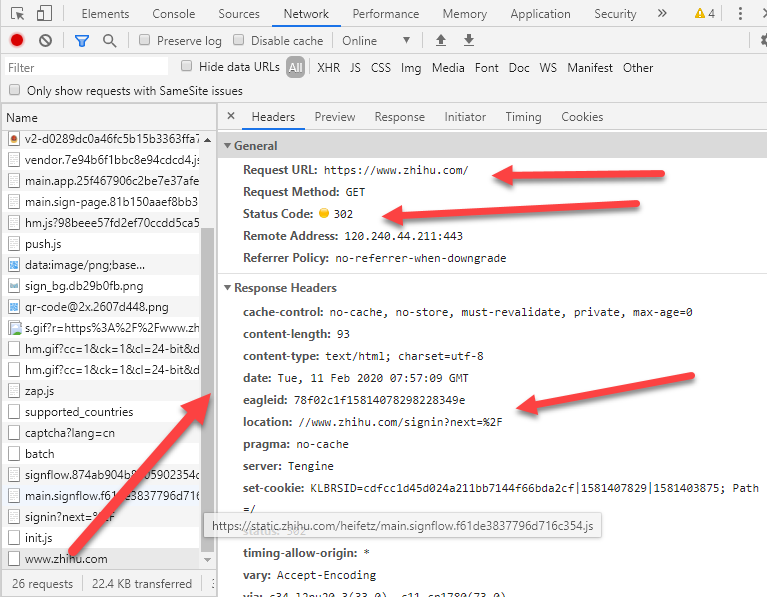
Task: Select the captcha?lang=cn request row
Action: tap(103, 433)
